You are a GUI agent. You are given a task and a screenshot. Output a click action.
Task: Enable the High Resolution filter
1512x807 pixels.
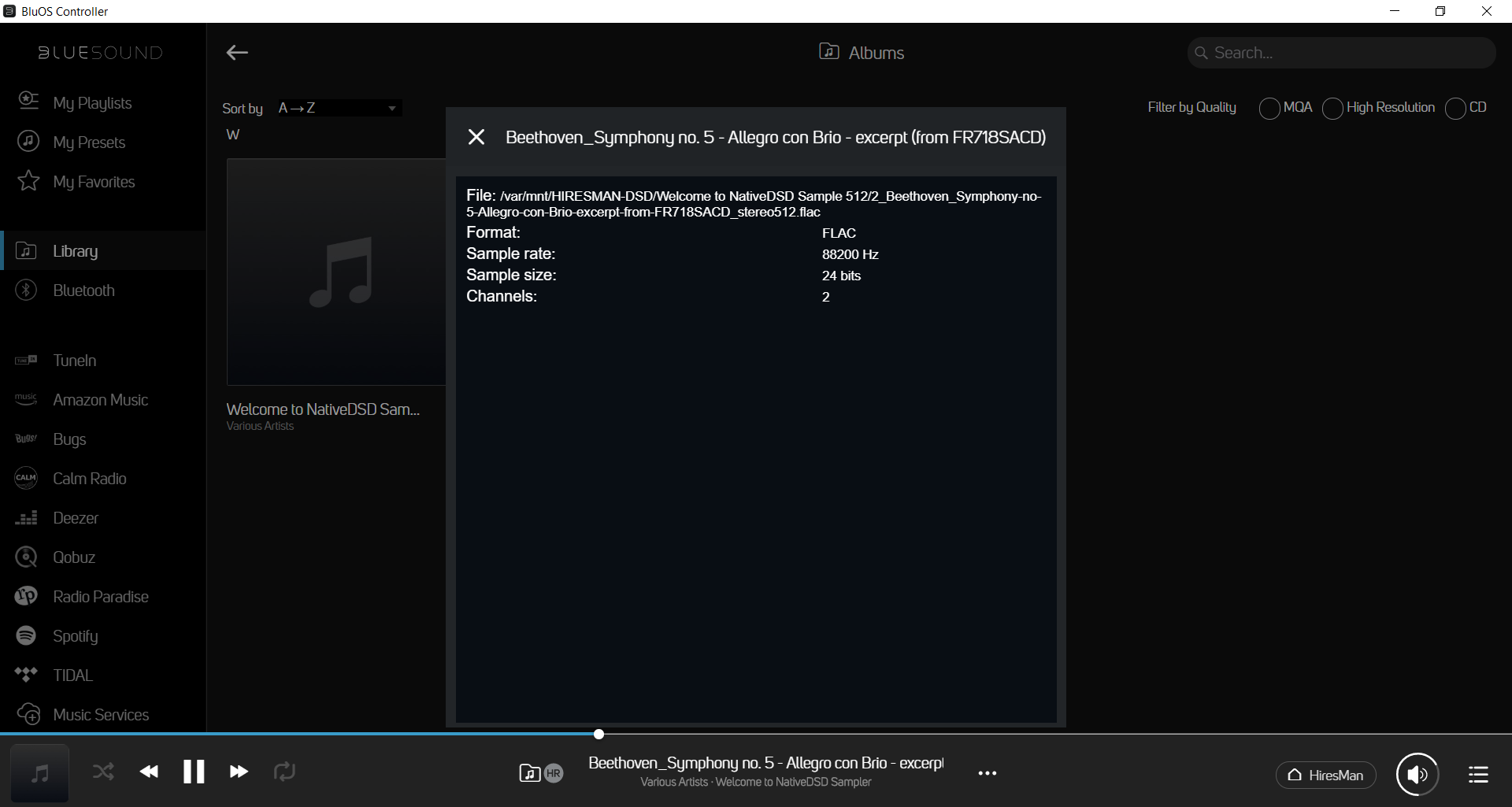click(x=1332, y=108)
